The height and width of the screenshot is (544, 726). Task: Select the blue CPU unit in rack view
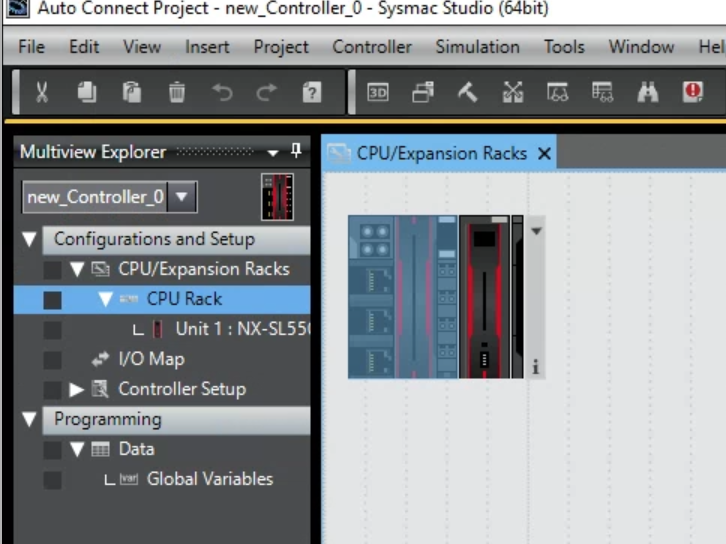pyautogui.click(x=402, y=297)
